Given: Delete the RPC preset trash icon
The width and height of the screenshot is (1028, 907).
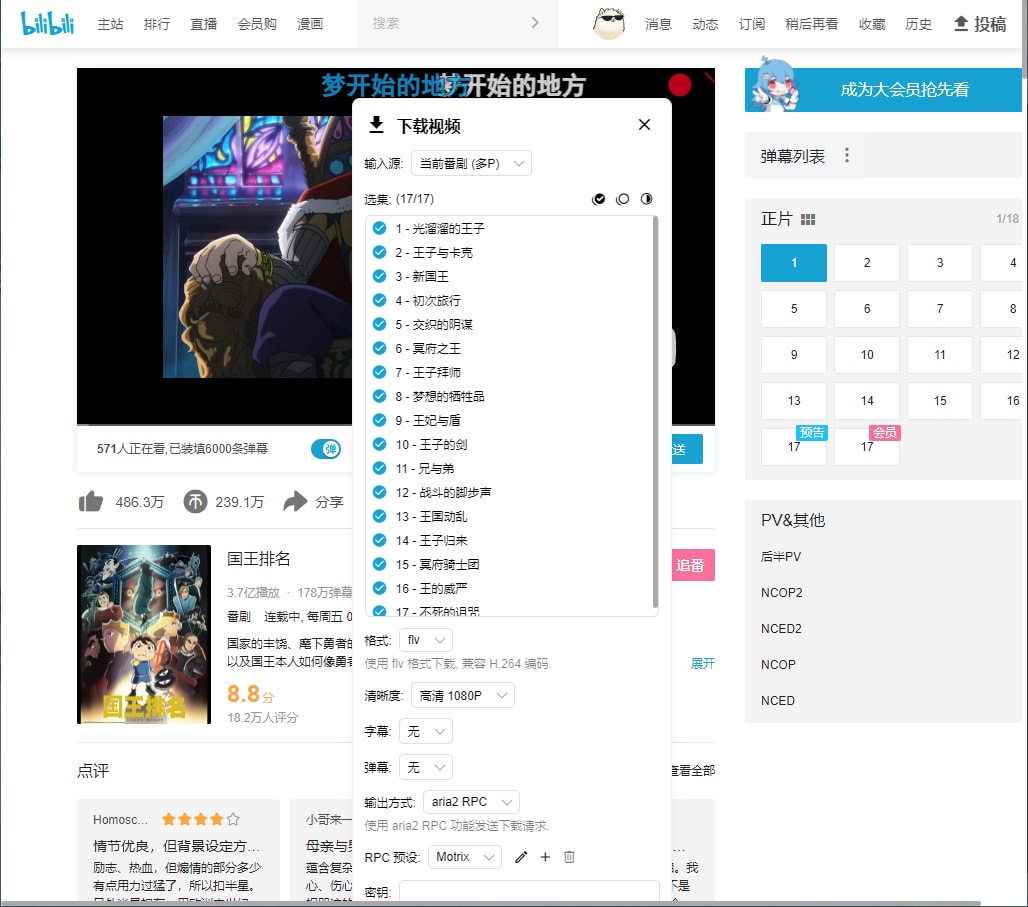Looking at the screenshot, I should point(569,857).
